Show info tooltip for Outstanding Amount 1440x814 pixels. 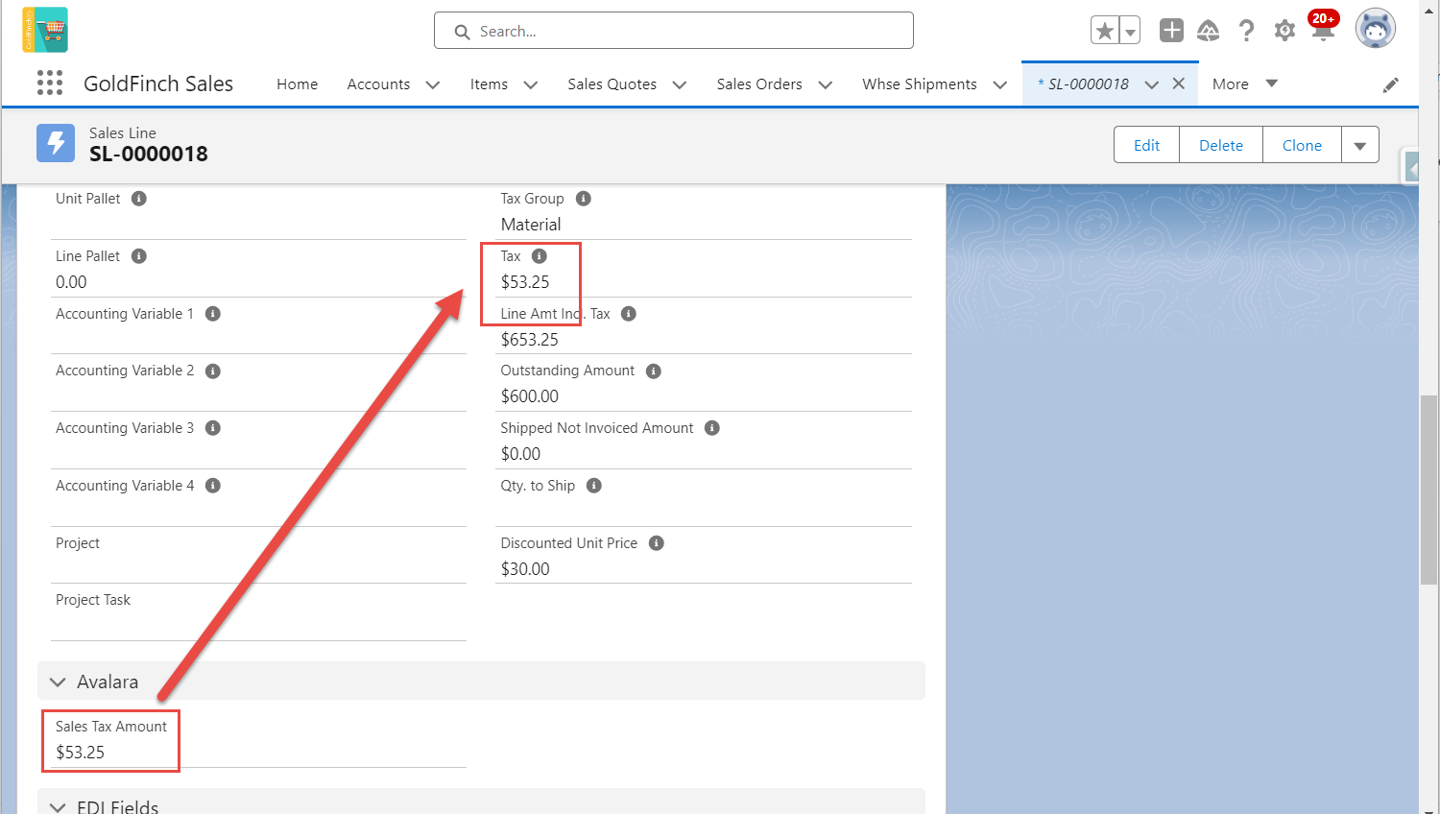(x=653, y=371)
